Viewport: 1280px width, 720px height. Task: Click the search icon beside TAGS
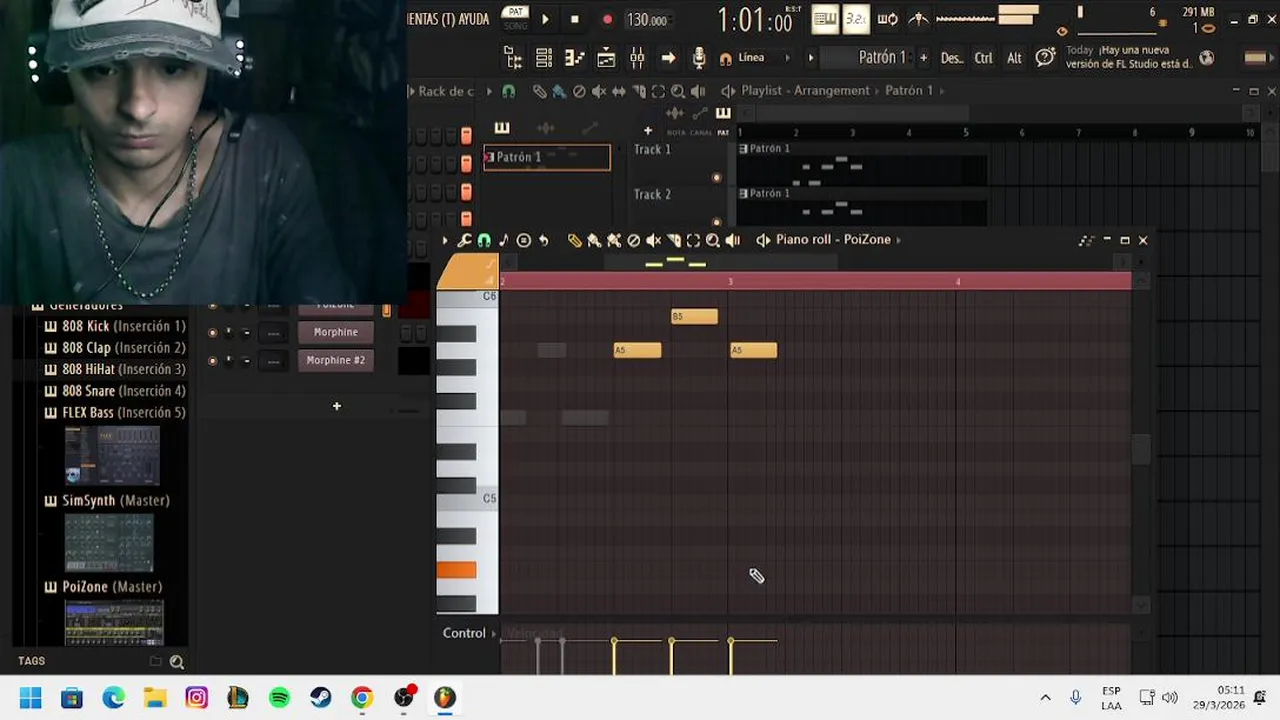177,661
